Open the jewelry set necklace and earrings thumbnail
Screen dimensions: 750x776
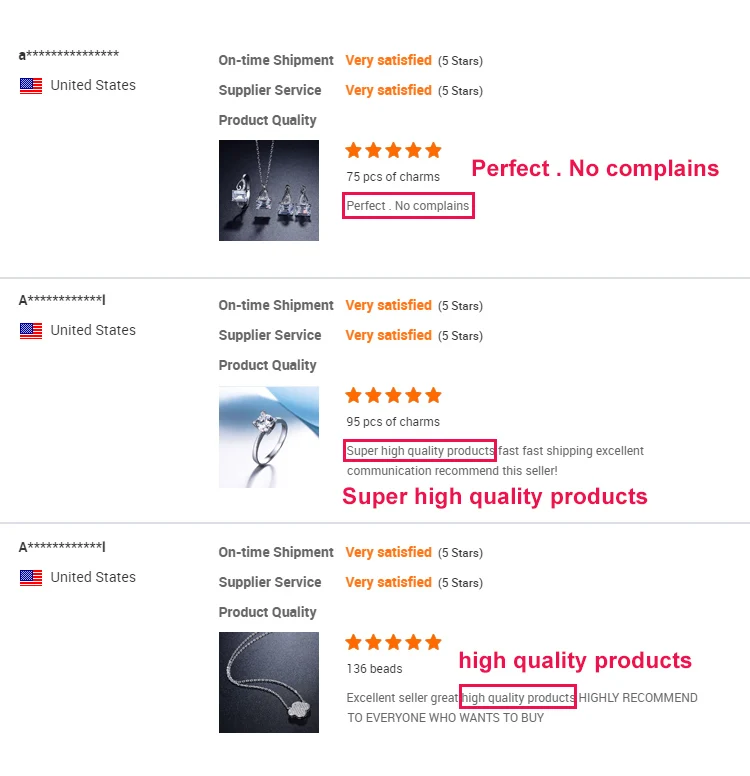(x=269, y=190)
